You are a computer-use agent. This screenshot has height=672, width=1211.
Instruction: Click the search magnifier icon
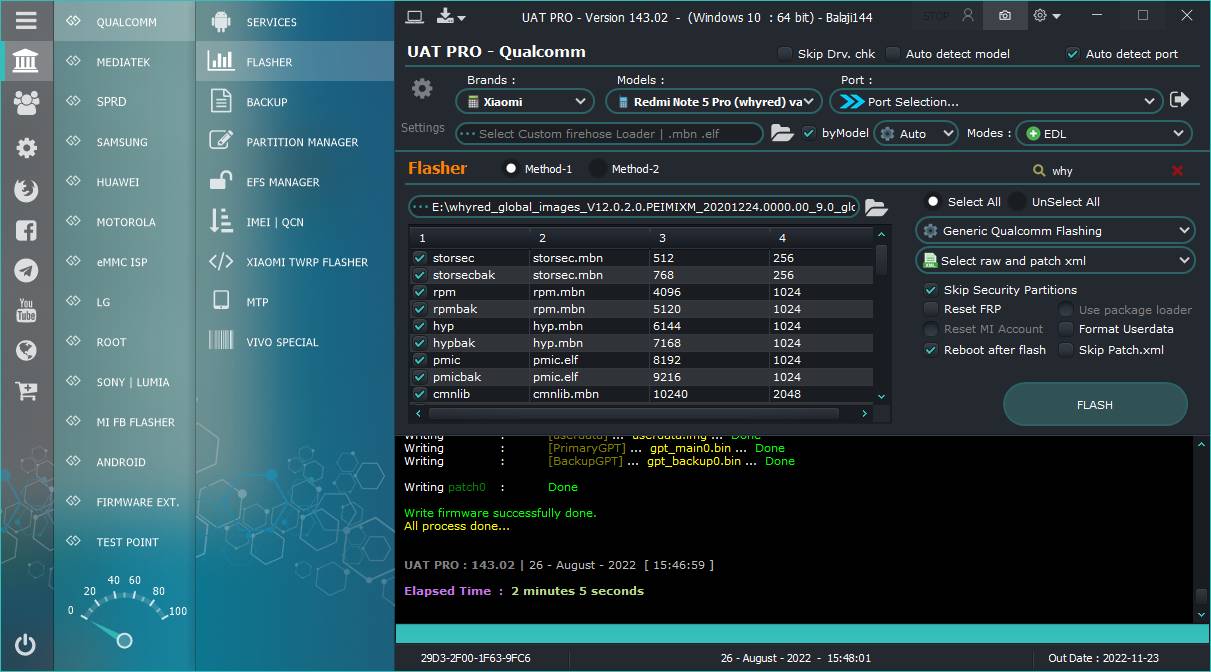(1039, 171)
